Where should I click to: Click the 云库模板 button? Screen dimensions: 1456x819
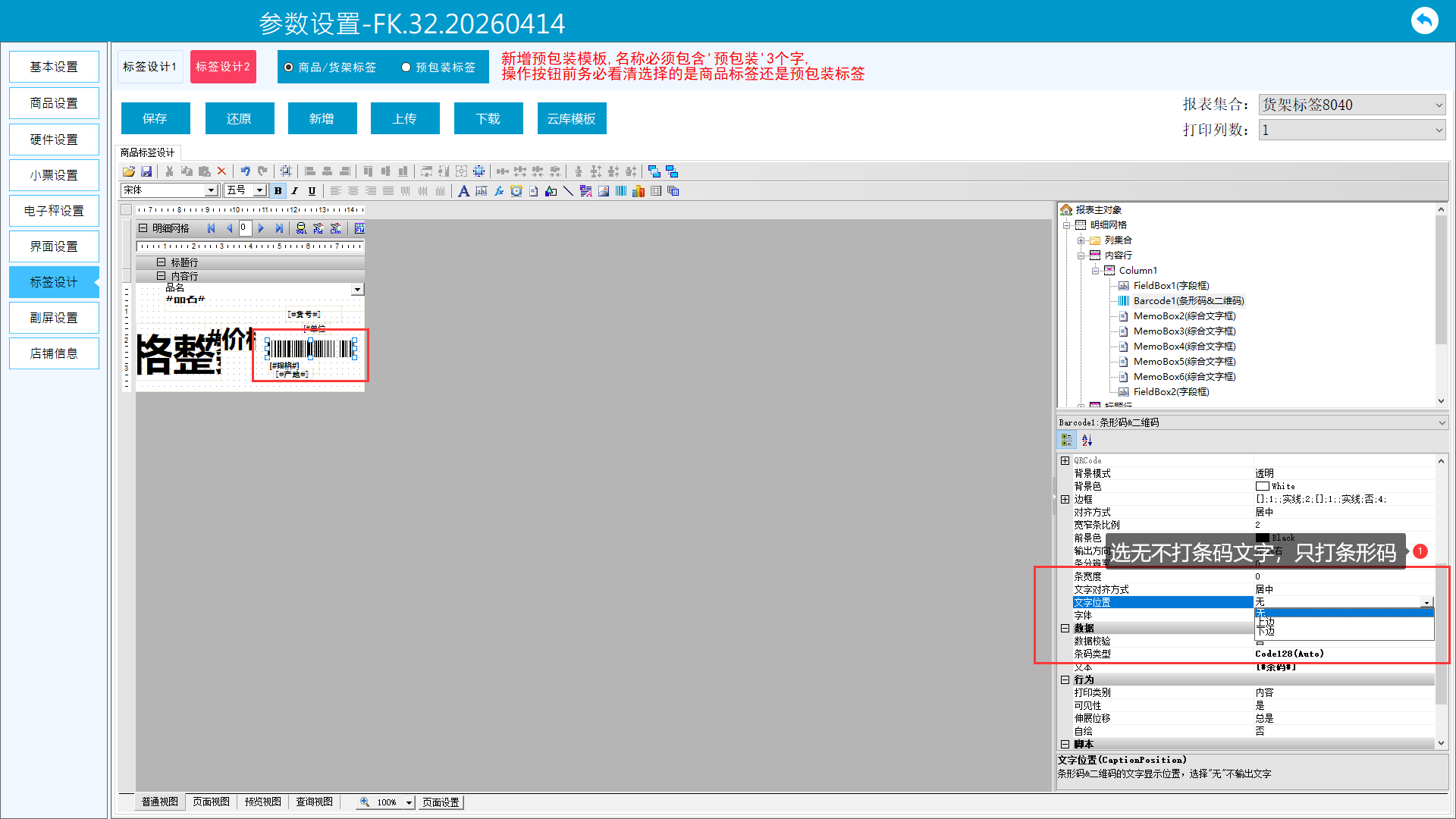click(x=571, y=119)
